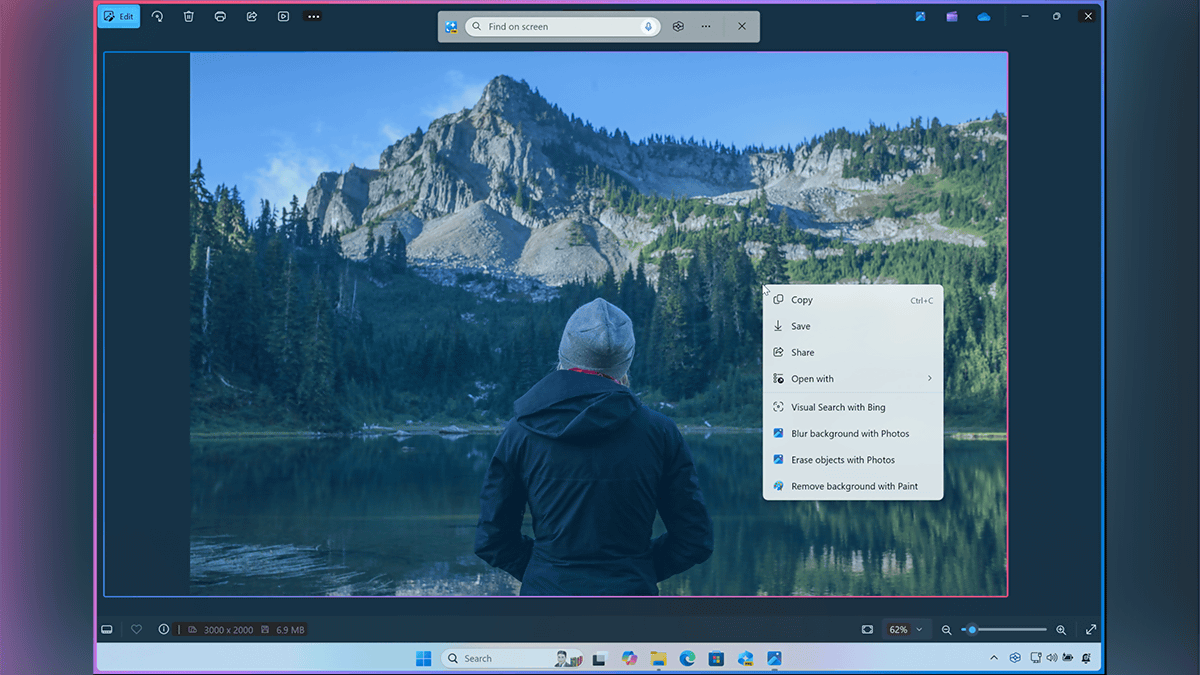Open more options in Find on screen bar
Viewport: 1200px width, 675px height.
(x=706, y=27)
